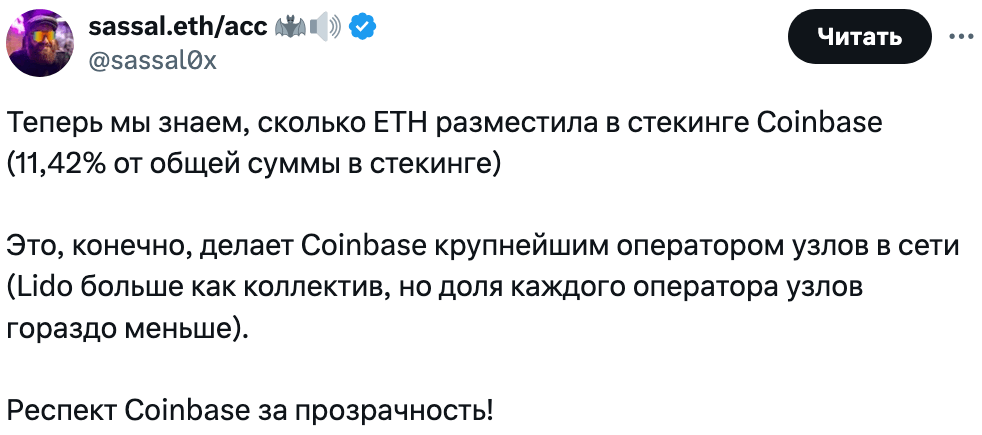Open the sassal.eth/acc display name link

(178, 27)
